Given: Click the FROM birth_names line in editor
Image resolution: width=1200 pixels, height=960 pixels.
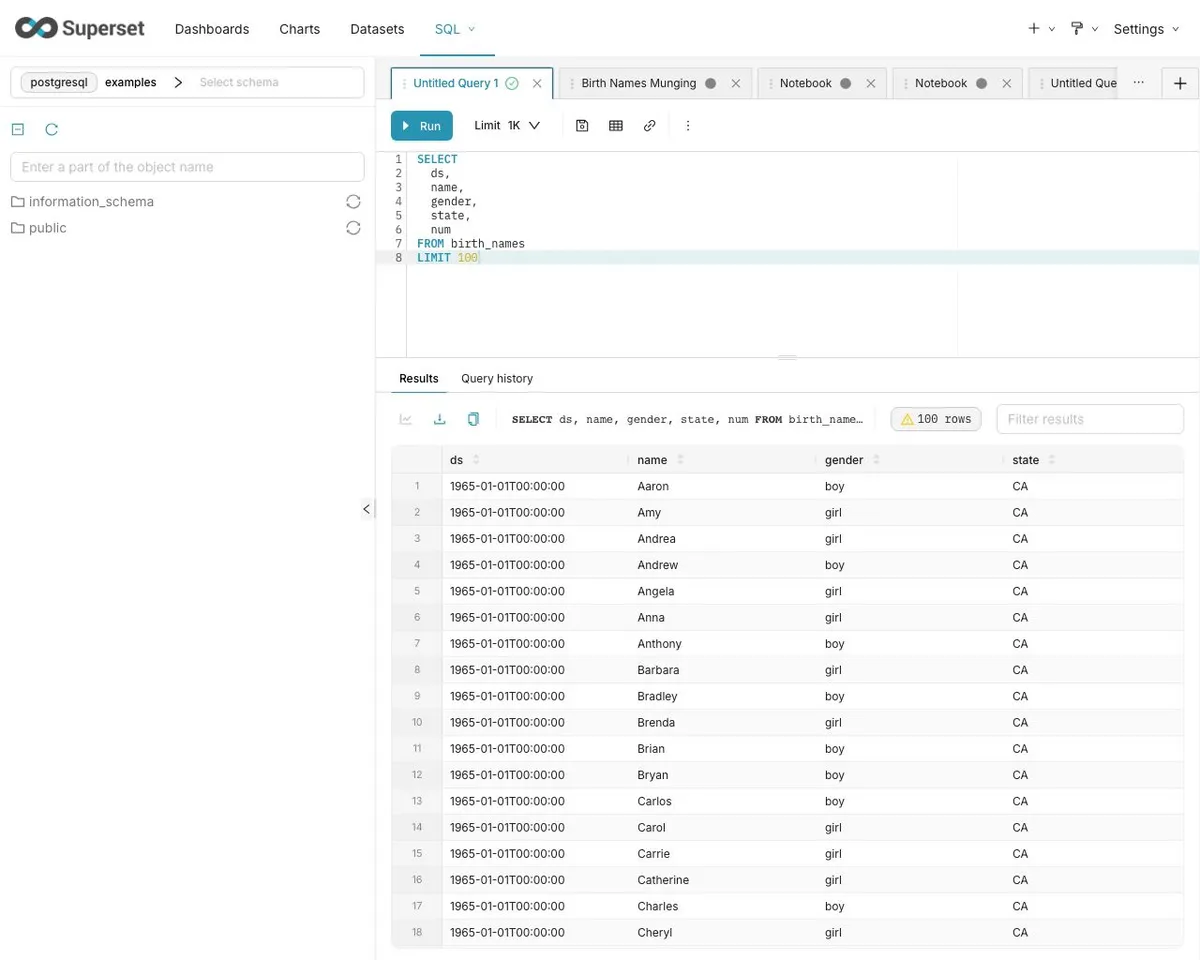Looking at the screenshot, I should click(471, 244).
